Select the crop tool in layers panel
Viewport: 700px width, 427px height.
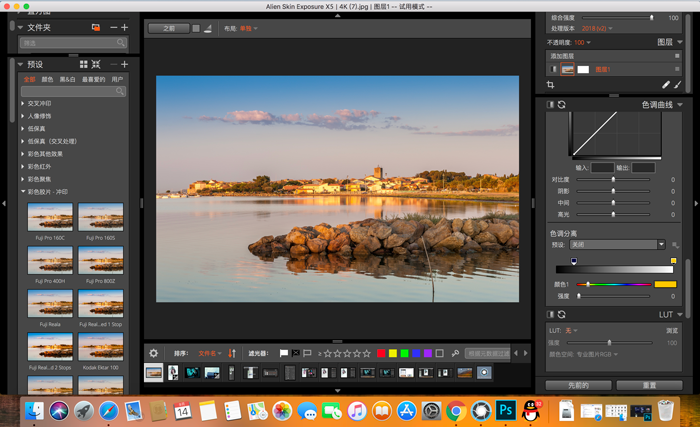[551, 85]
